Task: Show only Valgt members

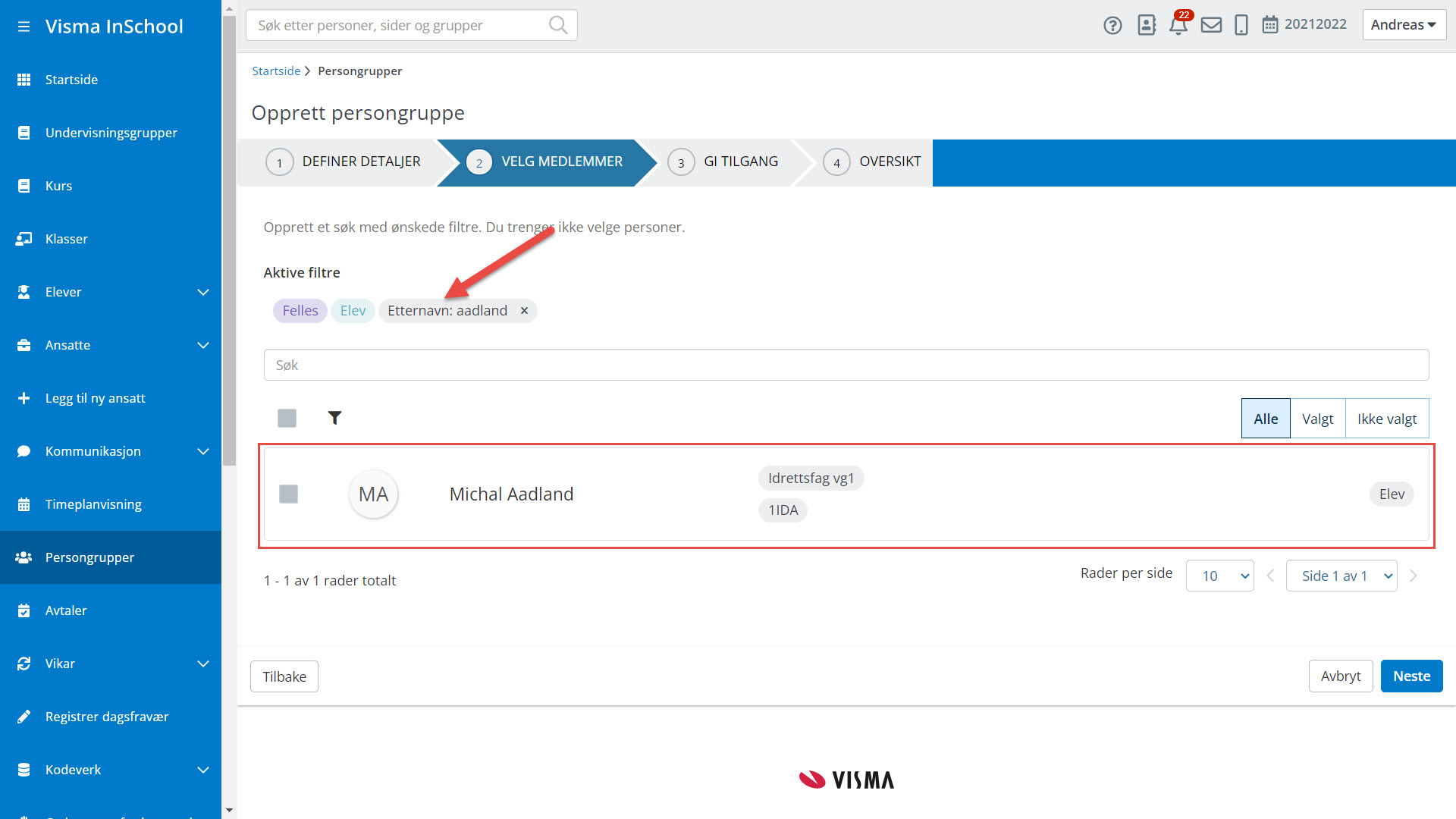Action: [1318, 419]
